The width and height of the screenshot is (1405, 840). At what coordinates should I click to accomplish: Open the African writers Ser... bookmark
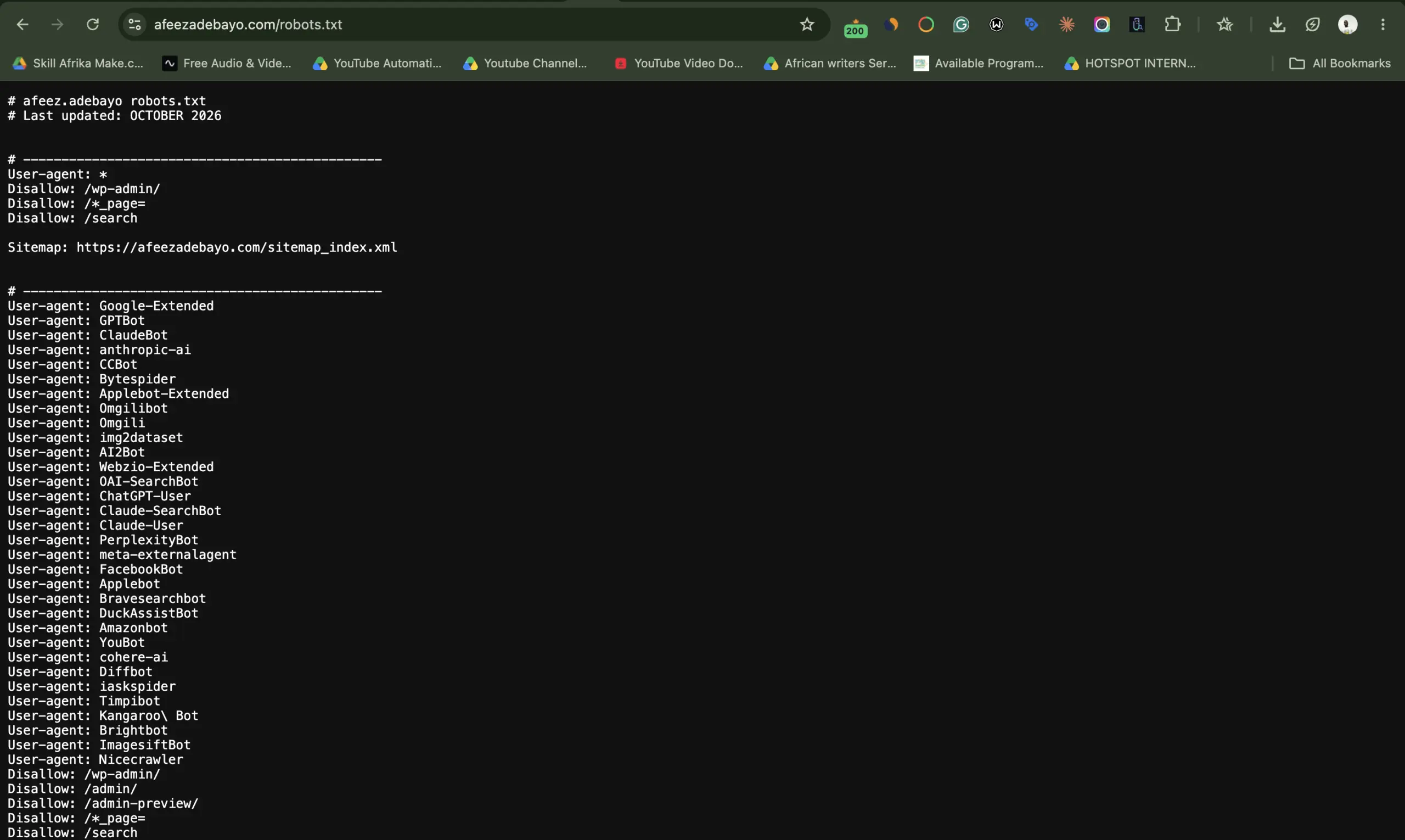click(830, 64)
